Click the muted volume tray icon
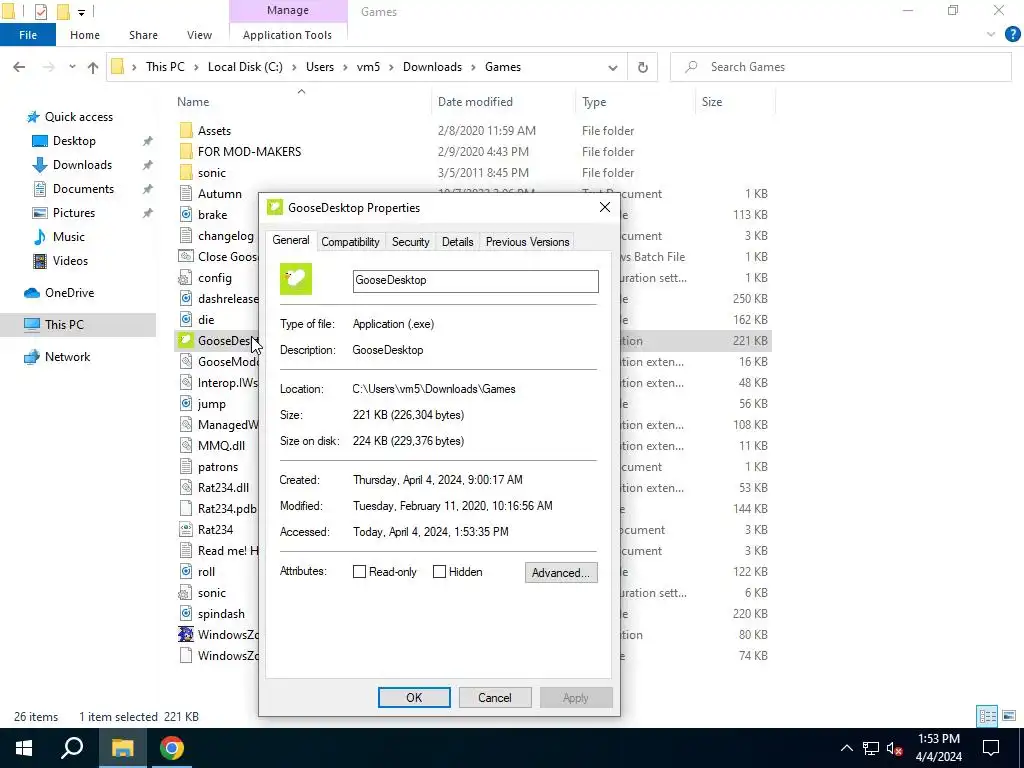Viewport: 1024px width, 768px height. (x=895, y=748)
